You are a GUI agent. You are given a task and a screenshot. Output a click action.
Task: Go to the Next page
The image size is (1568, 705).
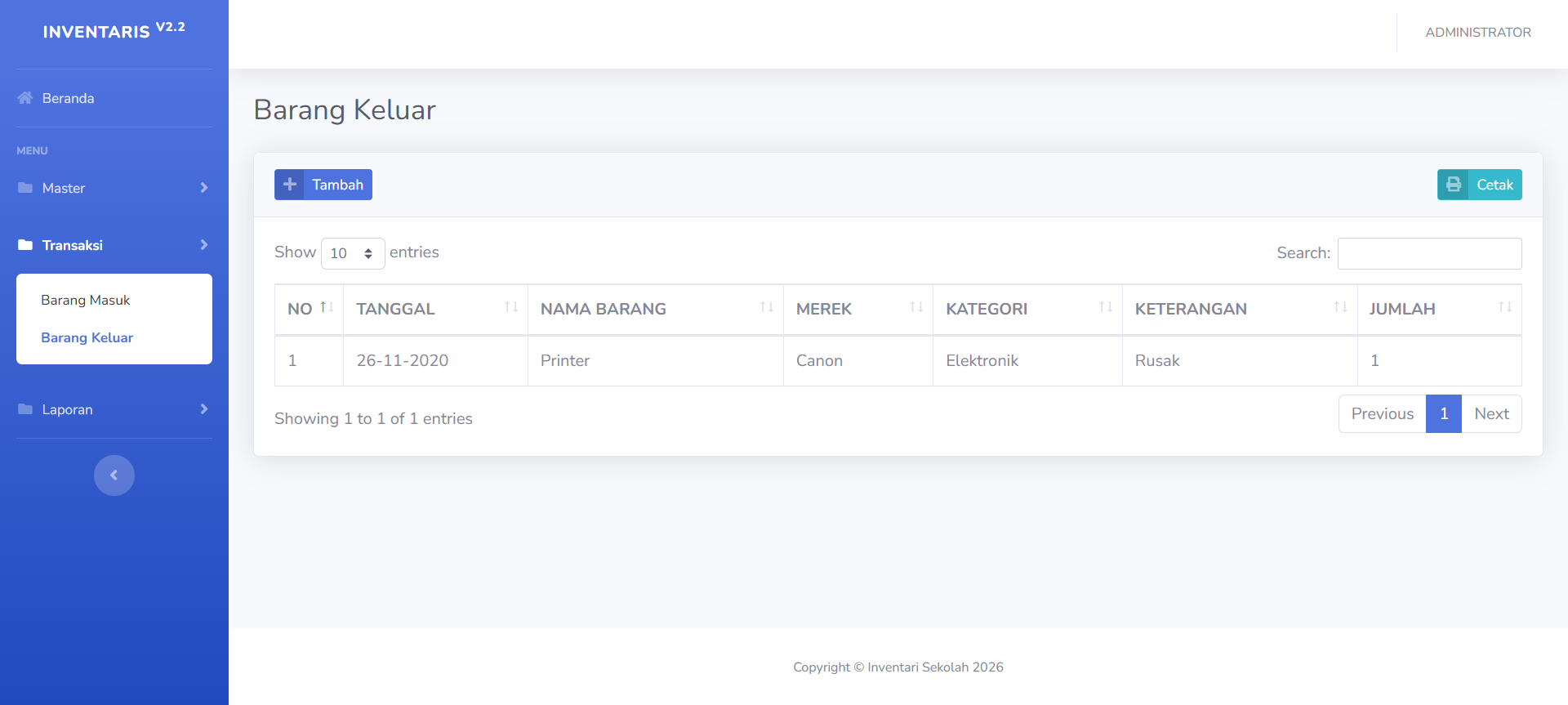tap(1491, 414)
